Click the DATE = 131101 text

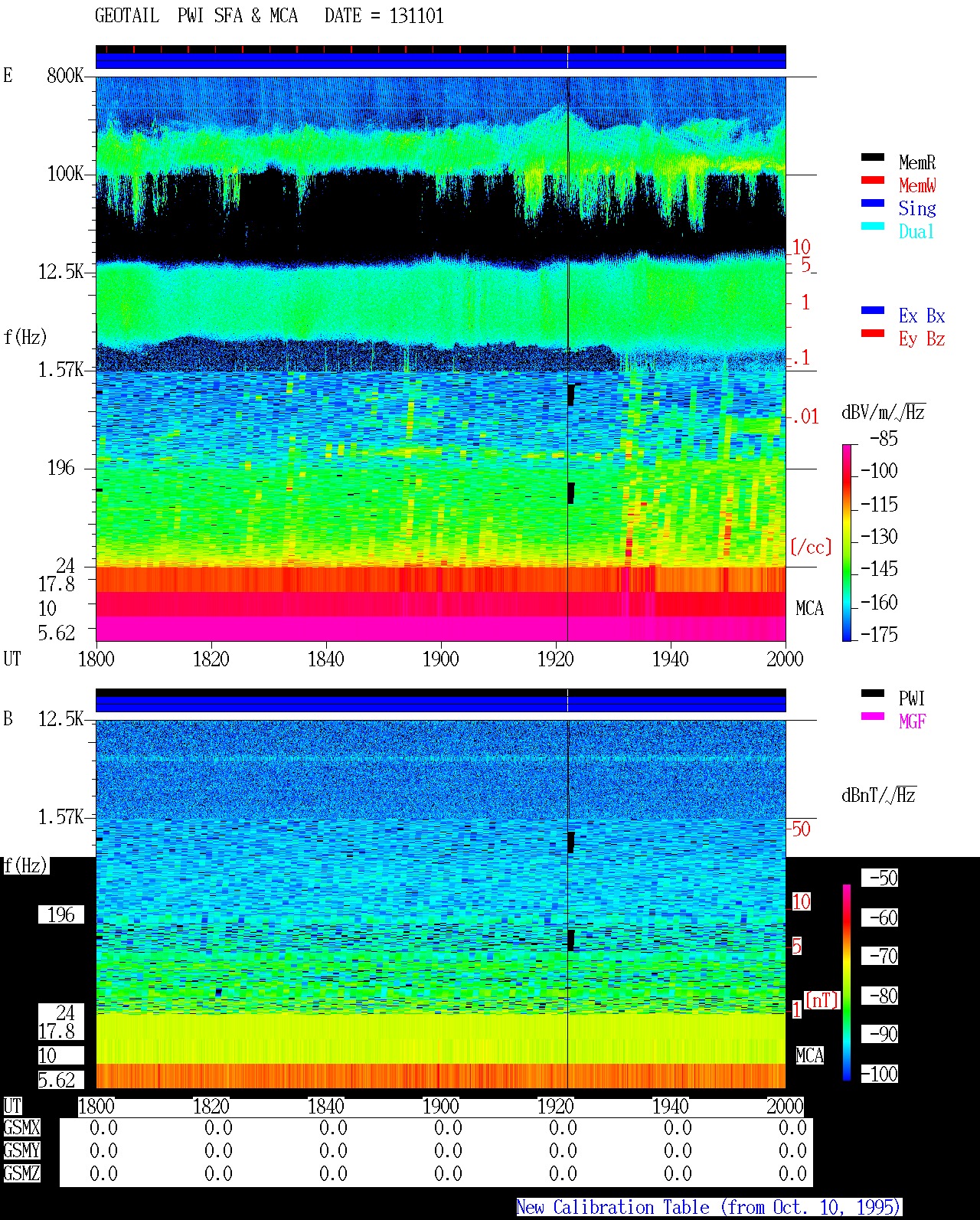384,16
